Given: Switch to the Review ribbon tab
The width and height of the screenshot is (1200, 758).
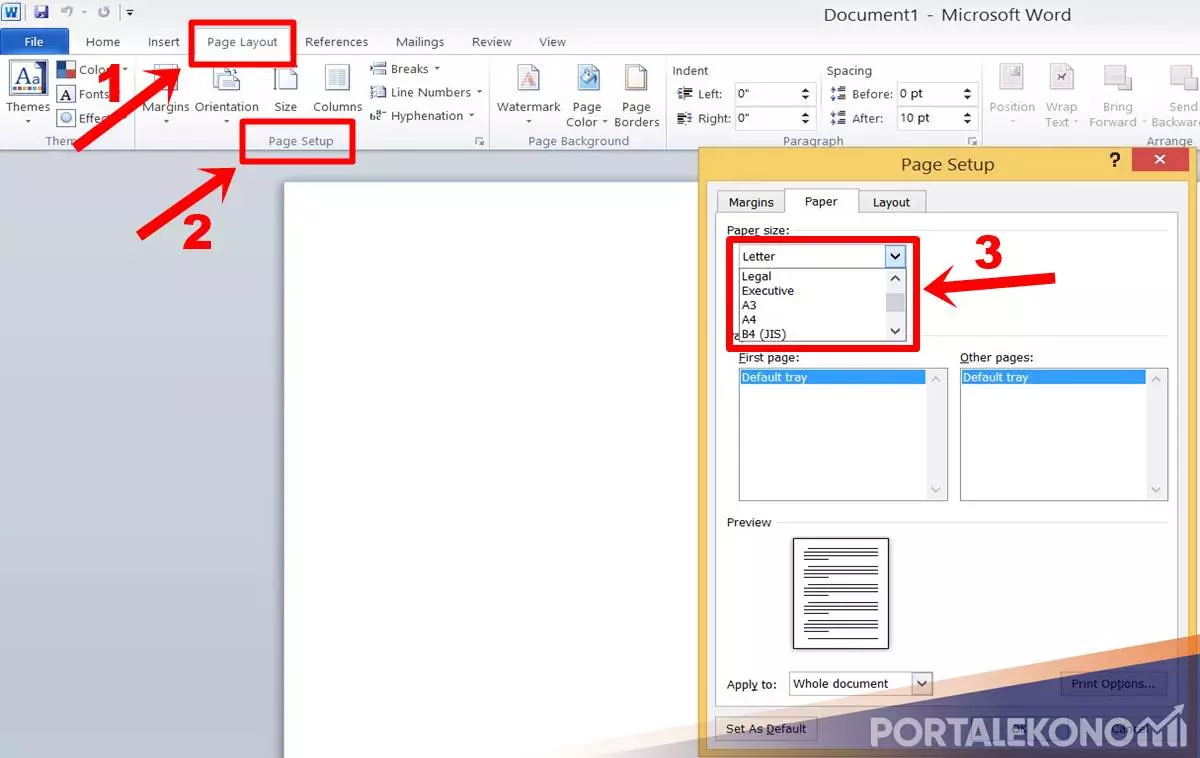Looking at the screenshot, I should pos(492,42).
